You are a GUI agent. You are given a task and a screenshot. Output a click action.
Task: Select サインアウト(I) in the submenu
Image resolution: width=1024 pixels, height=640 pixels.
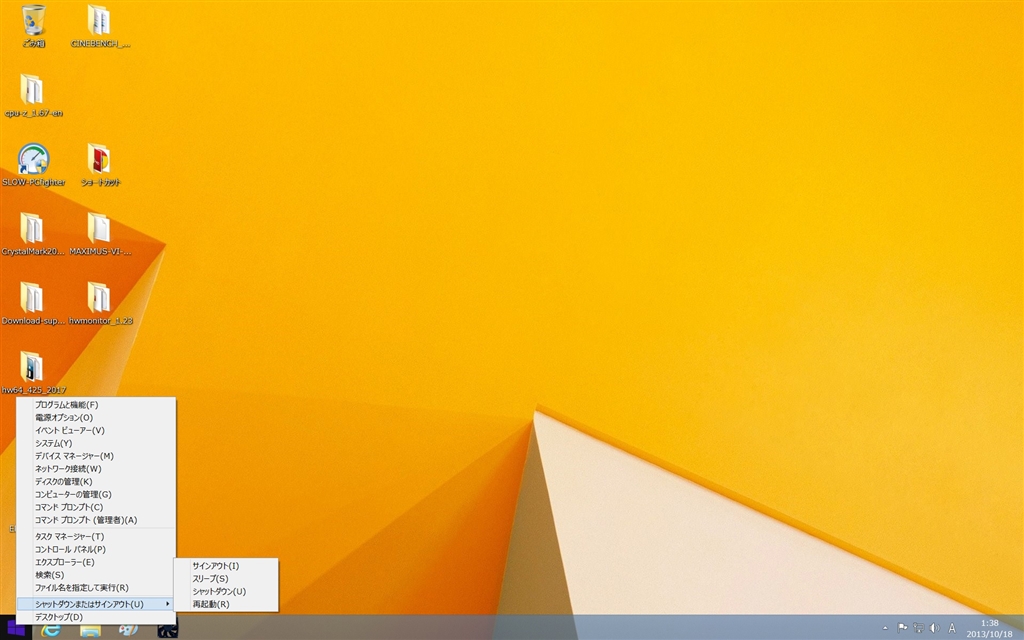226,566
